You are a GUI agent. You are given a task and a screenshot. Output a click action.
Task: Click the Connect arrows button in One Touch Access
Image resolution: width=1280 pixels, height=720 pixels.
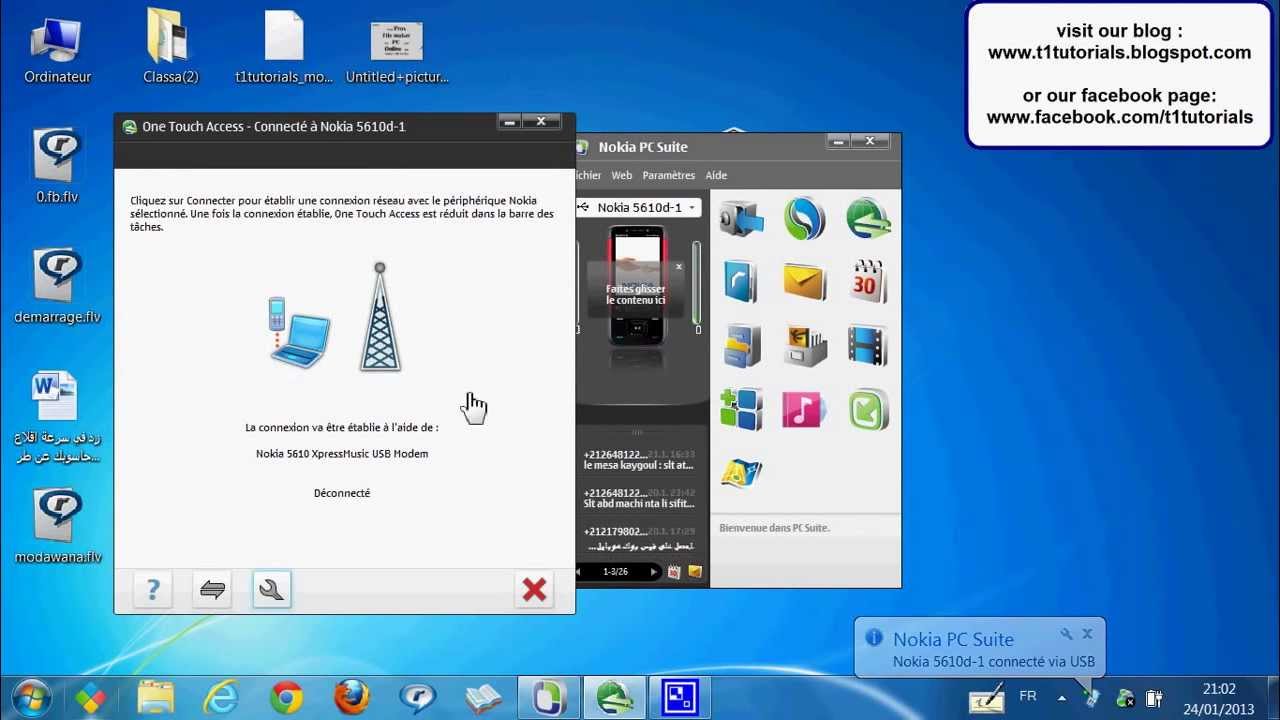point(212,590)
